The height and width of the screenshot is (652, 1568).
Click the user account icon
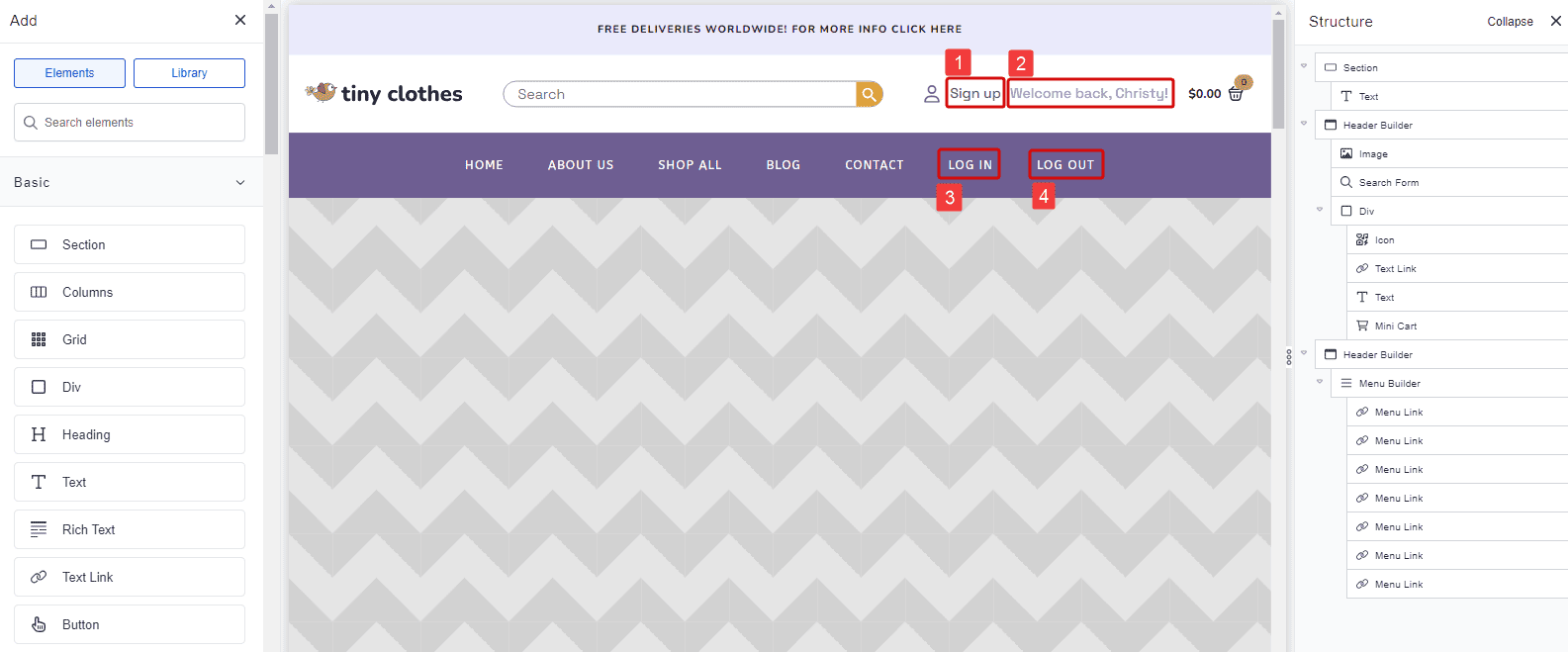coord(931,94)
